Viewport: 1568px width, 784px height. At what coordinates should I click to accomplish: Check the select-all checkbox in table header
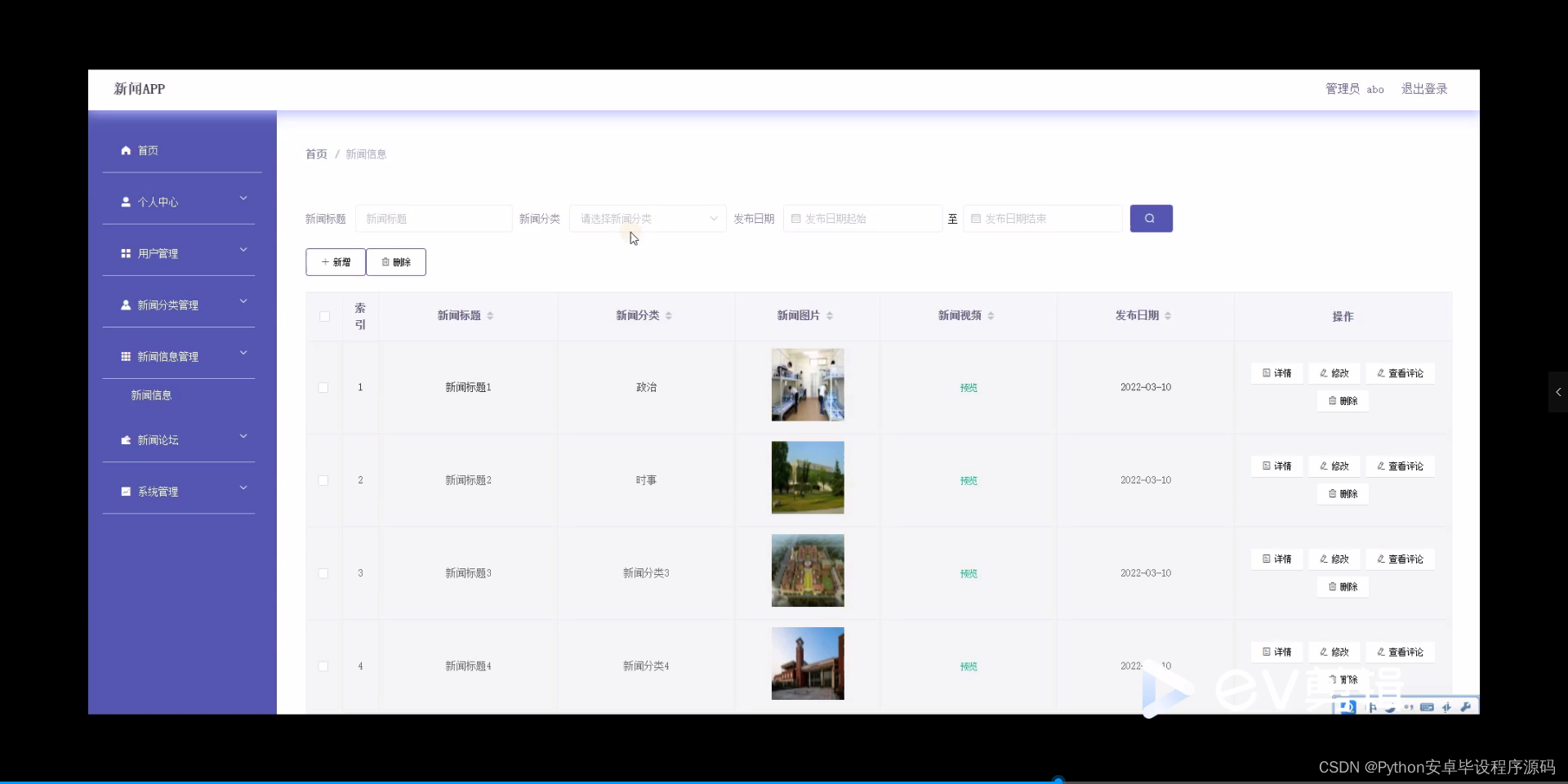pos(323,317)
